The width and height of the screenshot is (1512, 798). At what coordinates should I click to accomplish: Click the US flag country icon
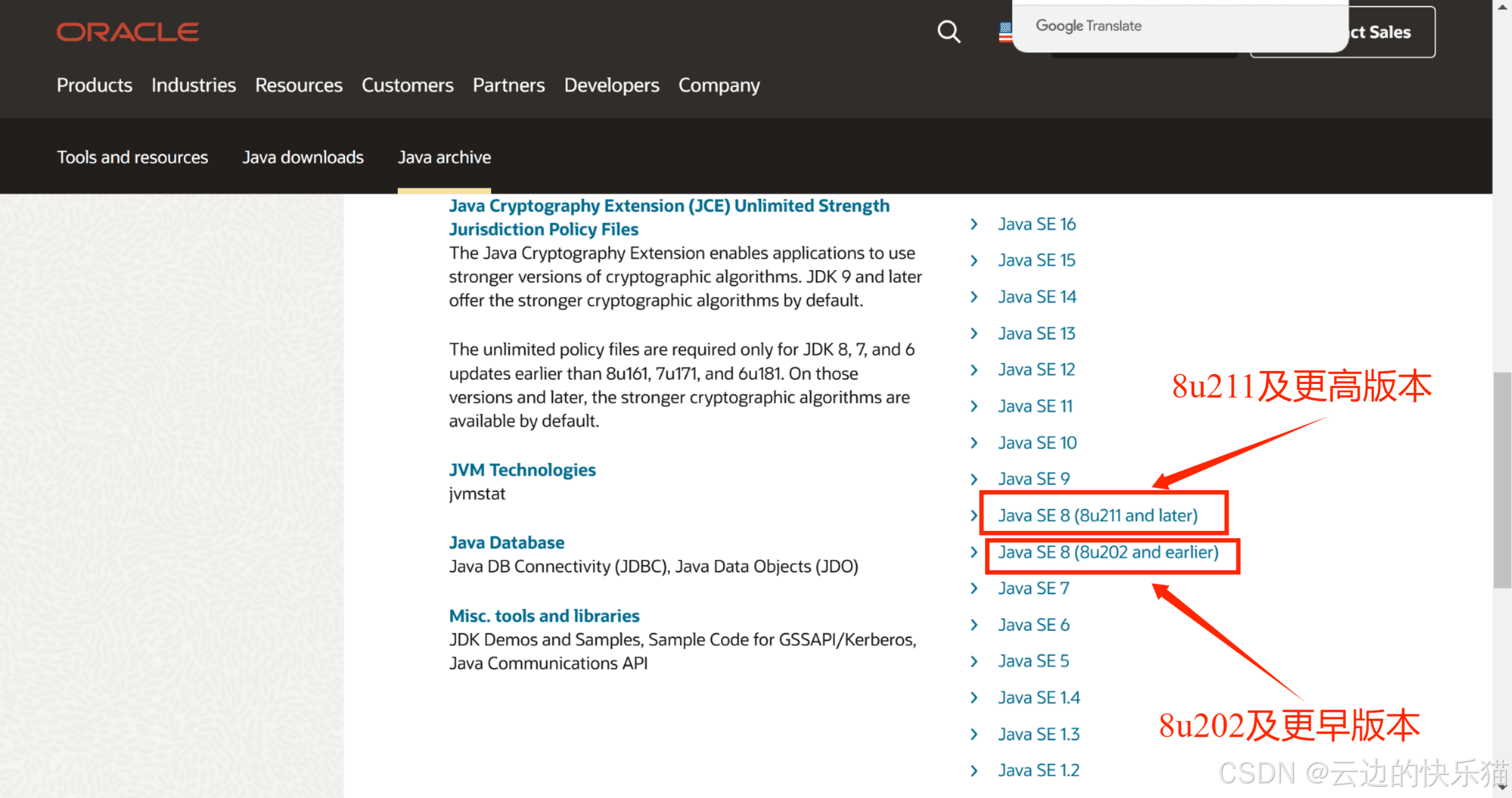[1004, 31]
